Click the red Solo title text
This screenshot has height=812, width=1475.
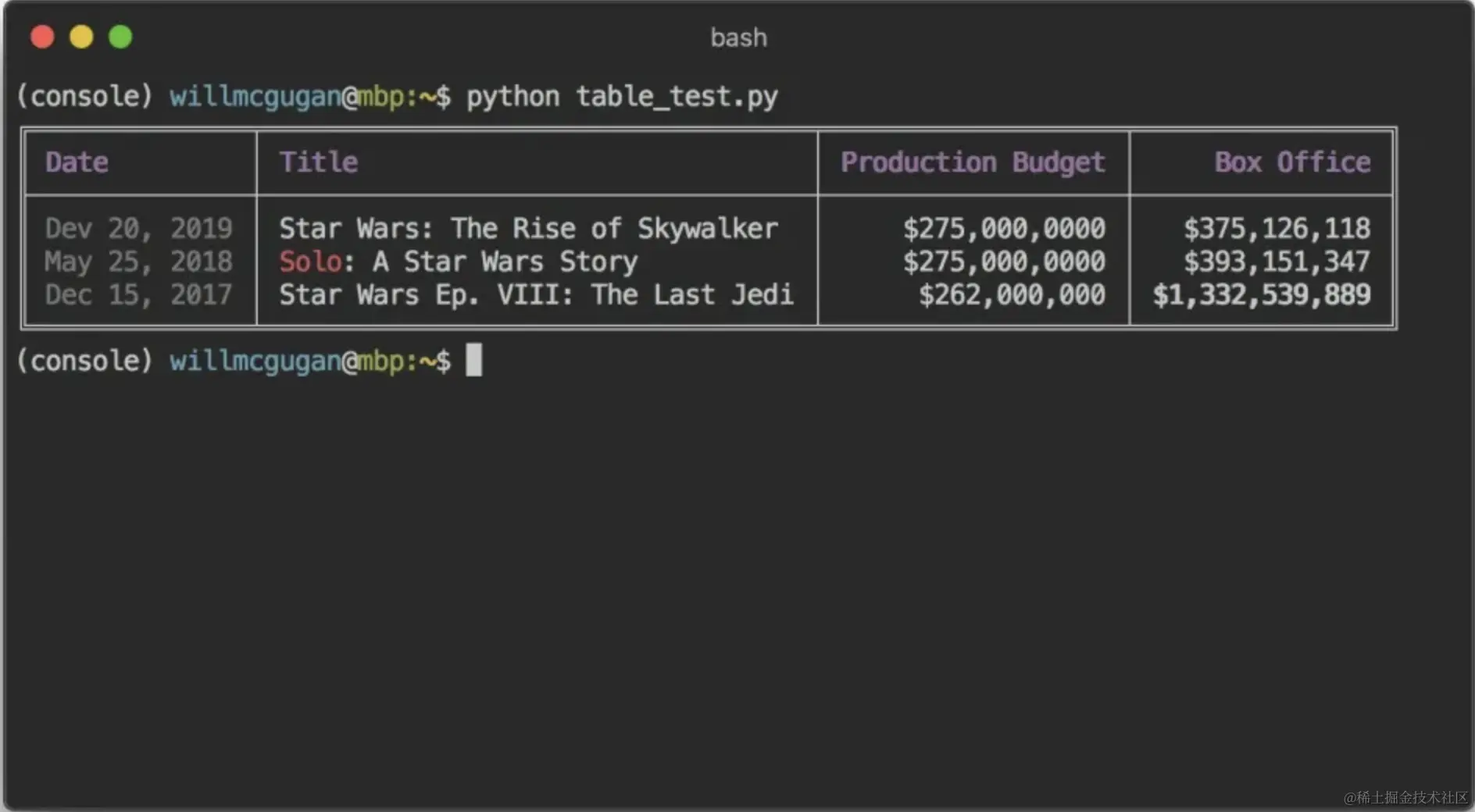(x=310, y=262)
